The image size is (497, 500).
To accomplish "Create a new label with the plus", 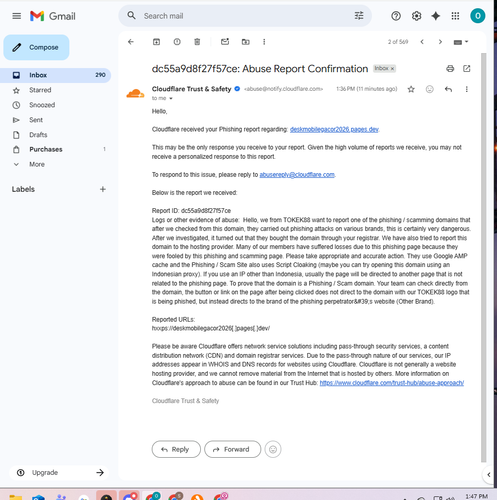I will [103, 189].
